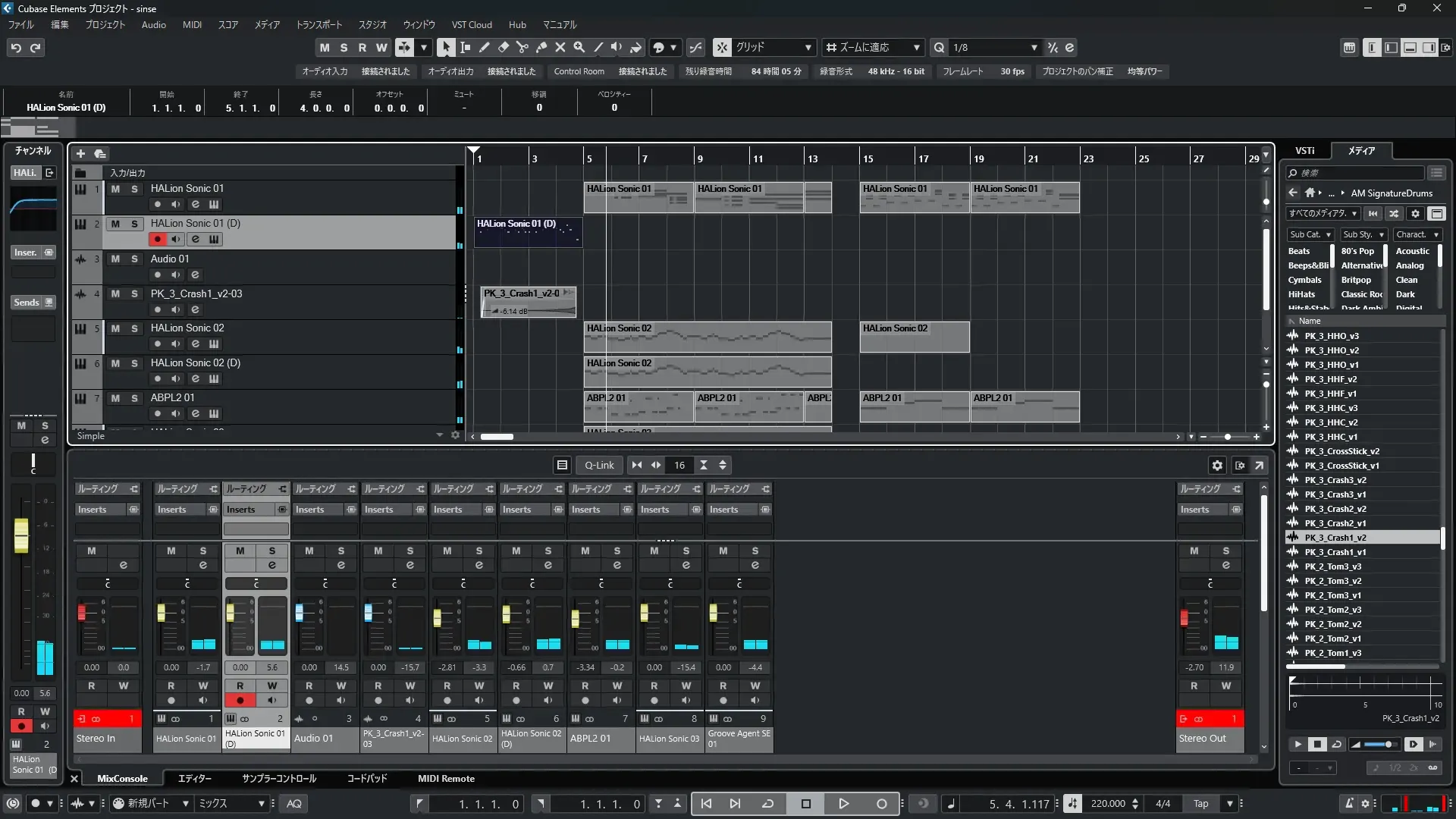Screen dimensions: 1456x819
Task: Disable record on HALion Sonic 01 (D)
Action: 157,240
